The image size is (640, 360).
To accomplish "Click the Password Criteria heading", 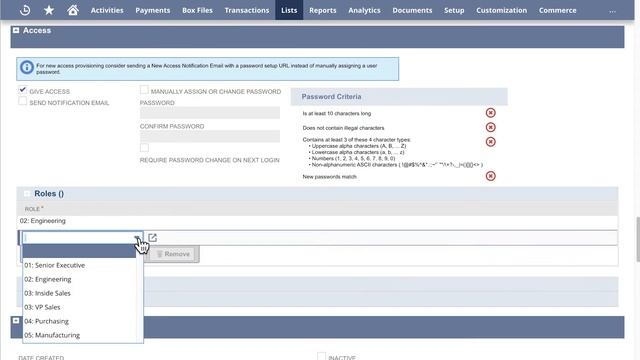I will pyautogui.click(x=331, y=97).
